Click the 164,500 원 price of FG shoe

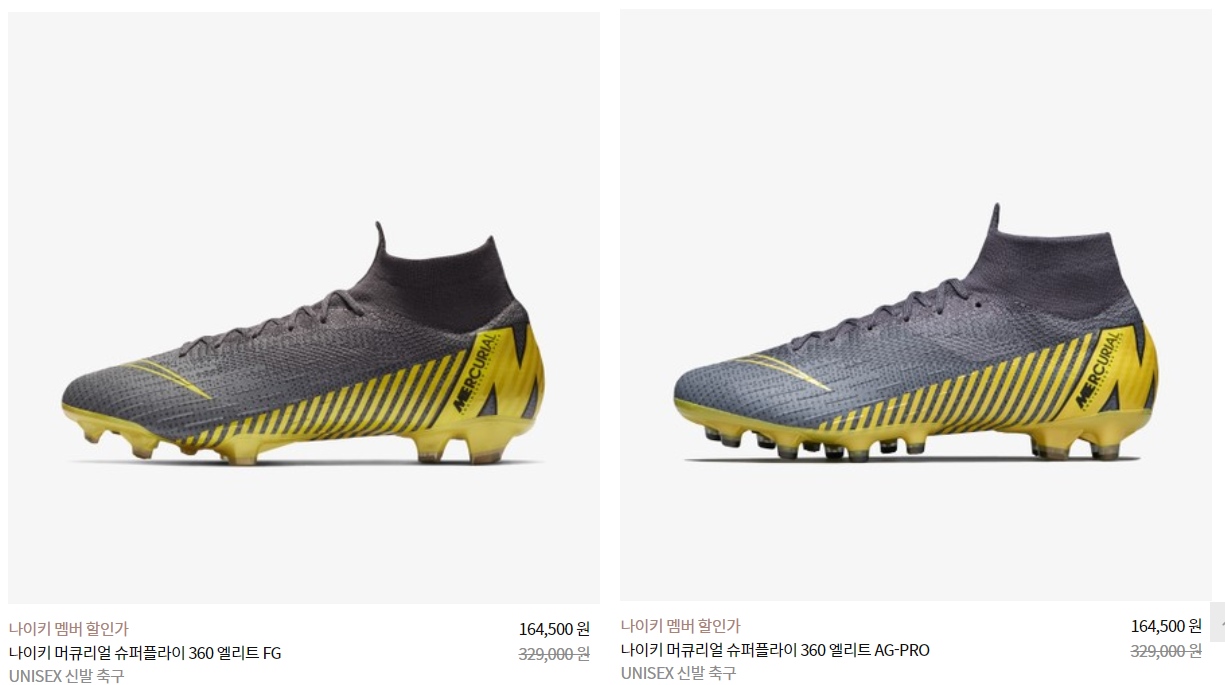pos(554,629)
